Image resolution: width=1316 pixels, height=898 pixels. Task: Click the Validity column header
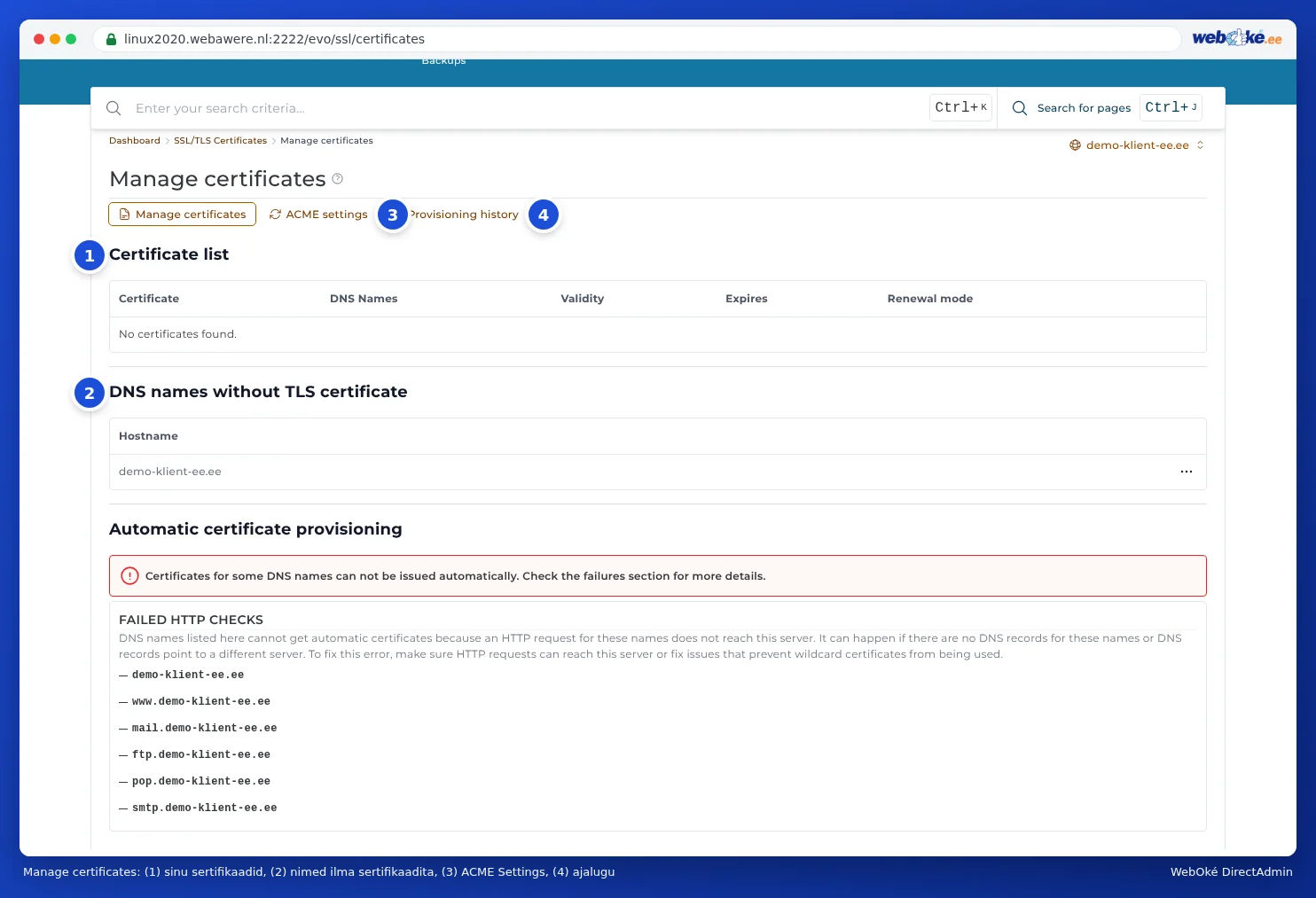point(583,299)
